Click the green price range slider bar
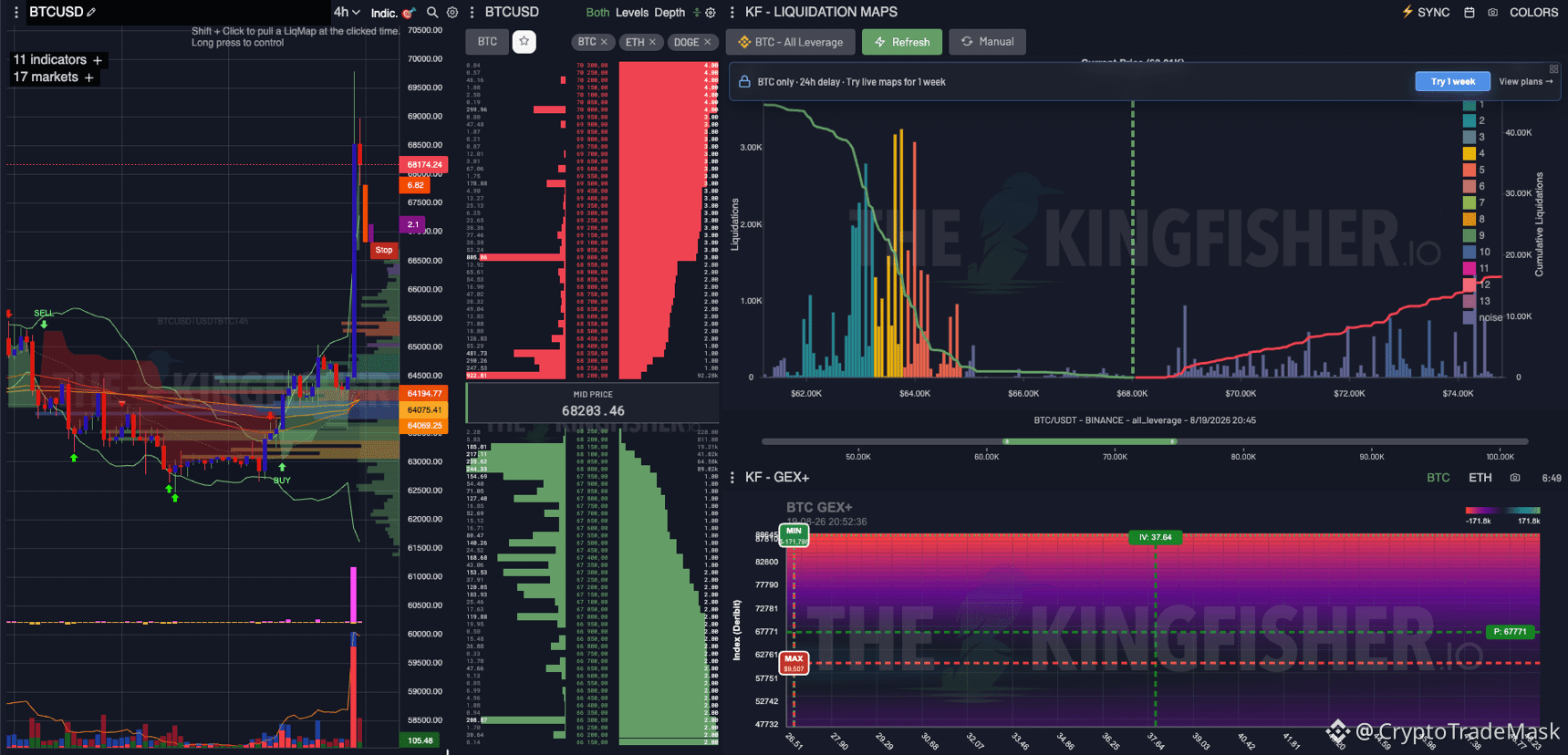This screenshot has width=1568, height=755. (1089, 441)
